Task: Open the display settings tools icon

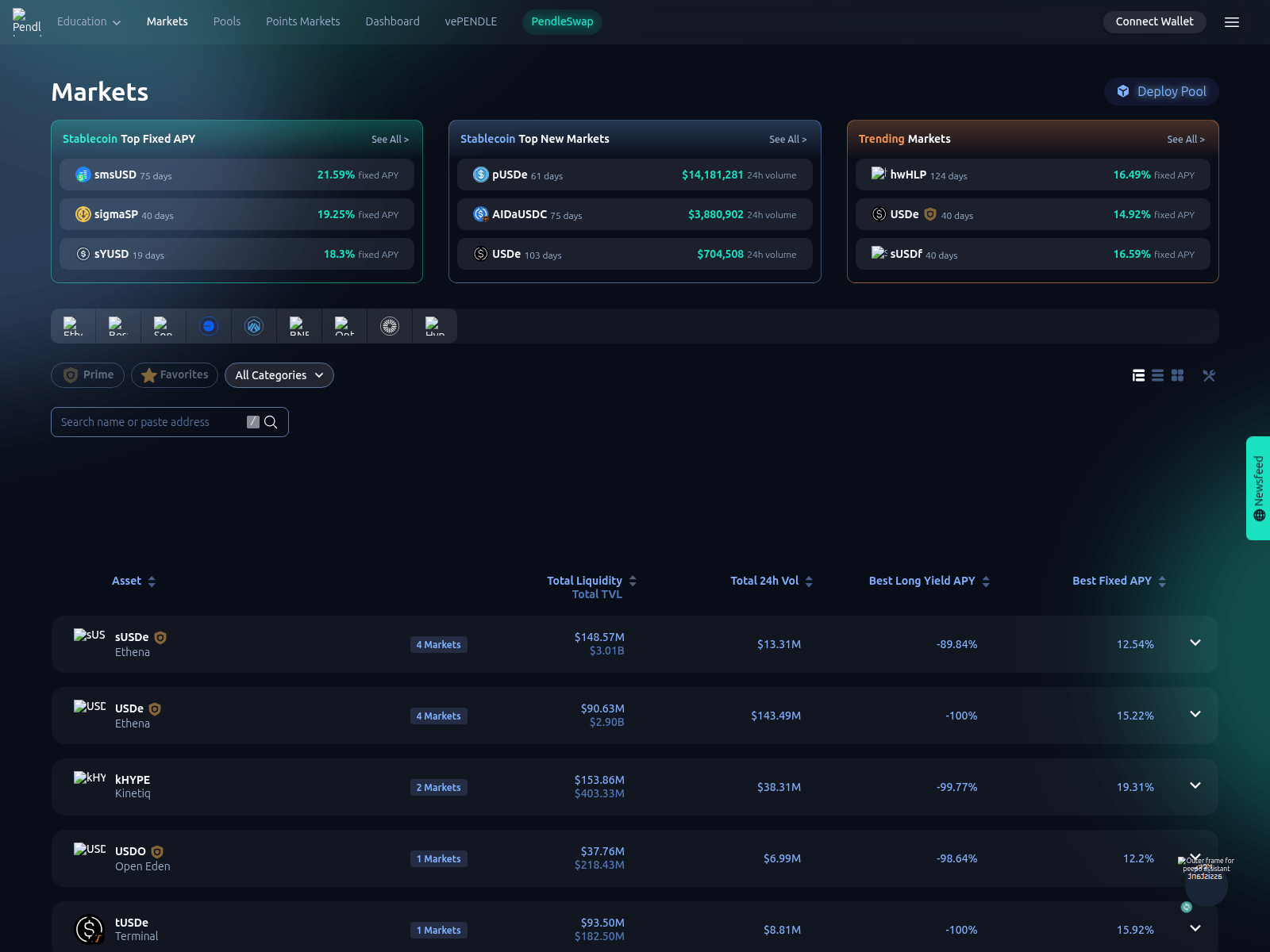Action: point(1209,375)
